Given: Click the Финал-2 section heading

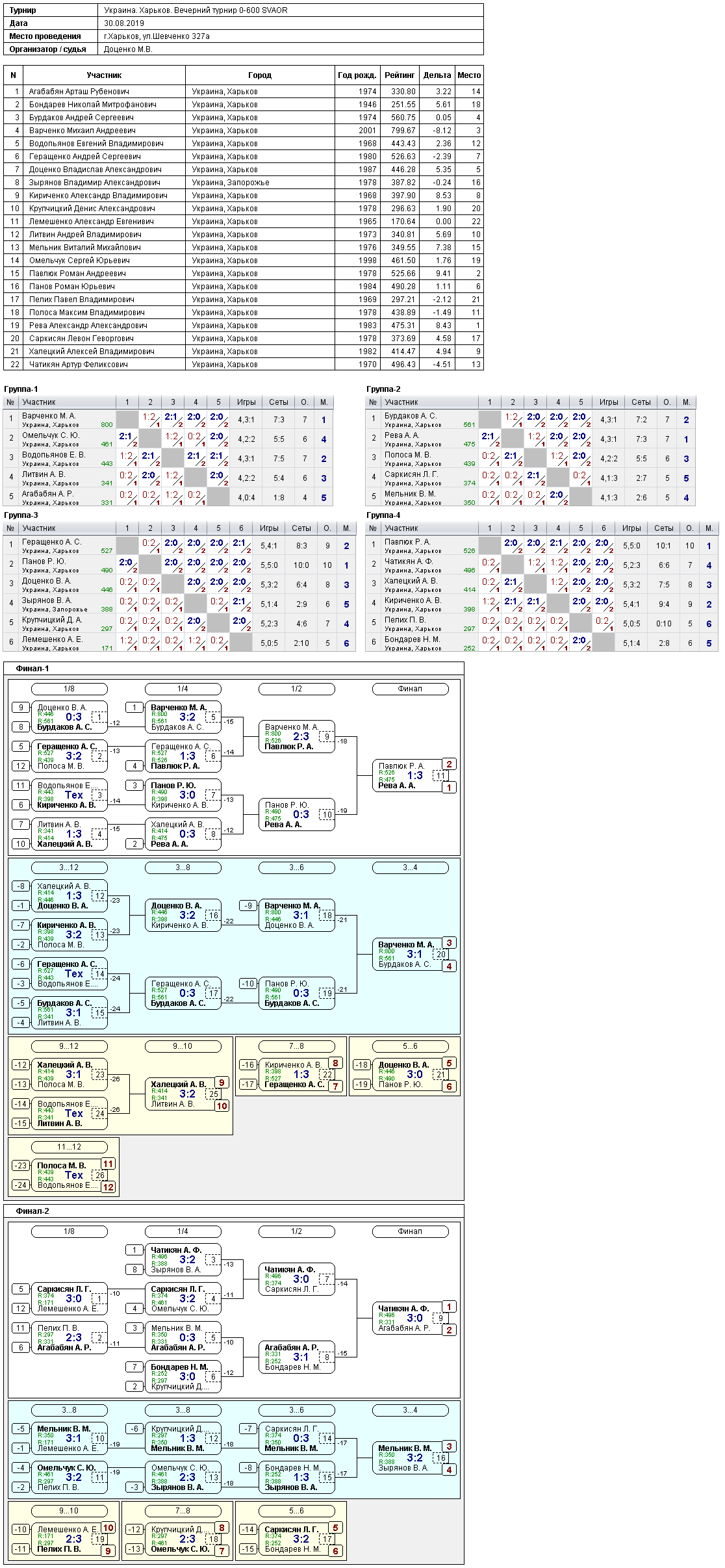Looking at the screenshot, I should point(32,1211).
